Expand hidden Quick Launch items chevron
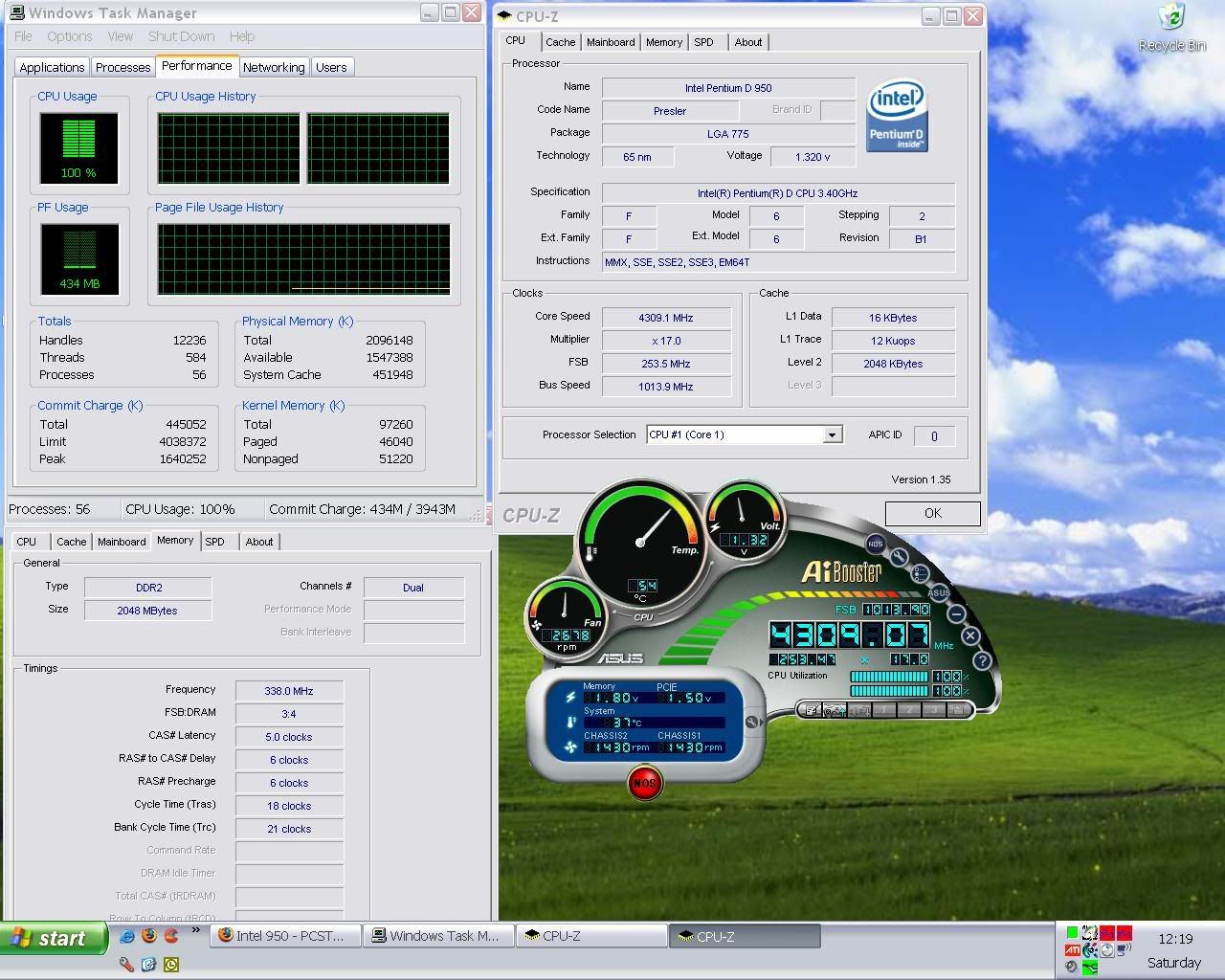The width and height of the screenshot is (1225, 980). tap(196, 930)
